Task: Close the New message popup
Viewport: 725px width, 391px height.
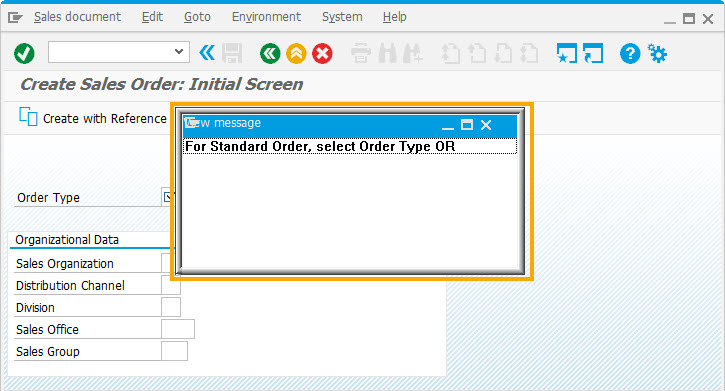Action: click(486, 125)
